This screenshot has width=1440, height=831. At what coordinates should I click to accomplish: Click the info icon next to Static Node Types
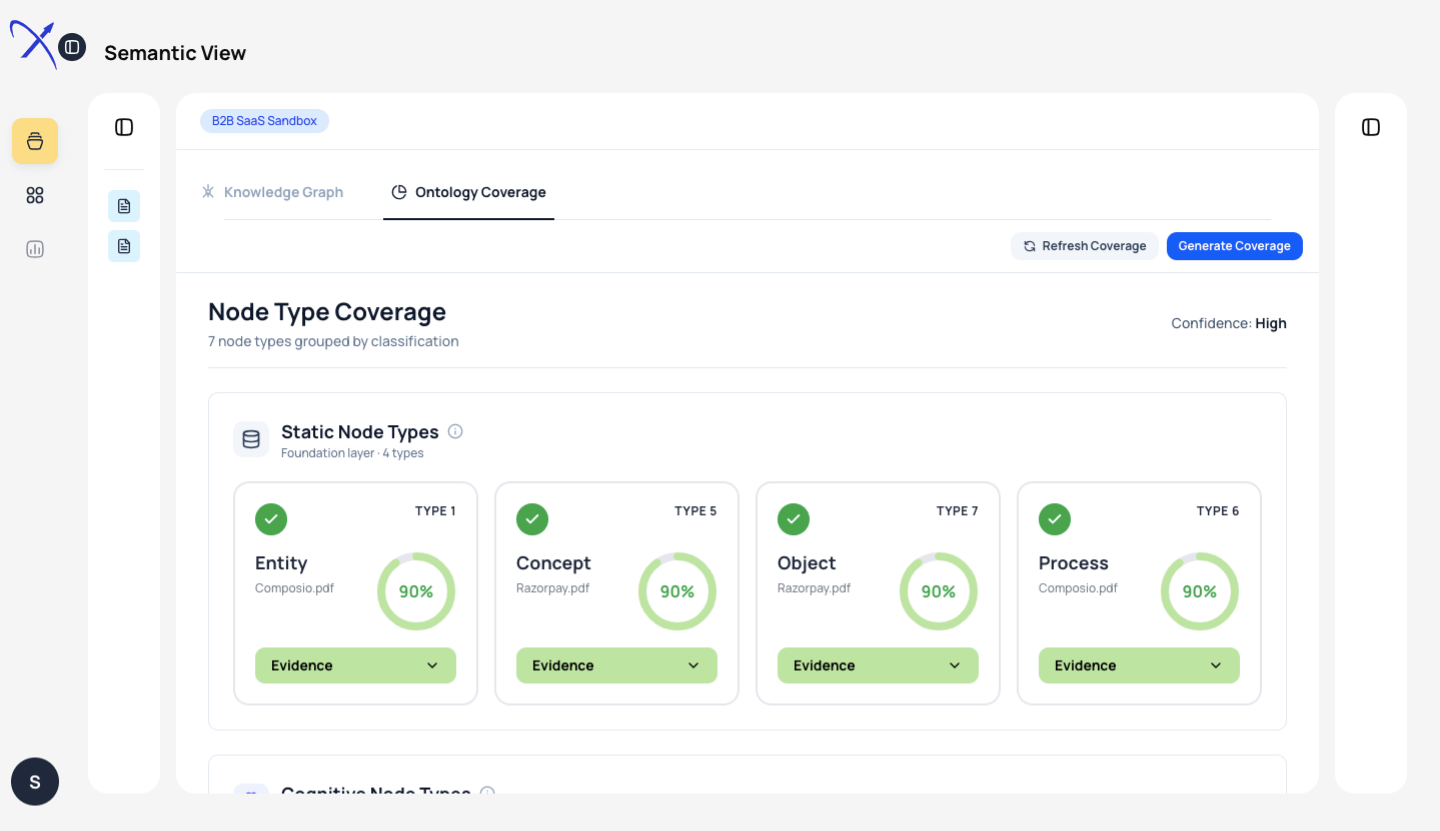[x=455, y=430]
